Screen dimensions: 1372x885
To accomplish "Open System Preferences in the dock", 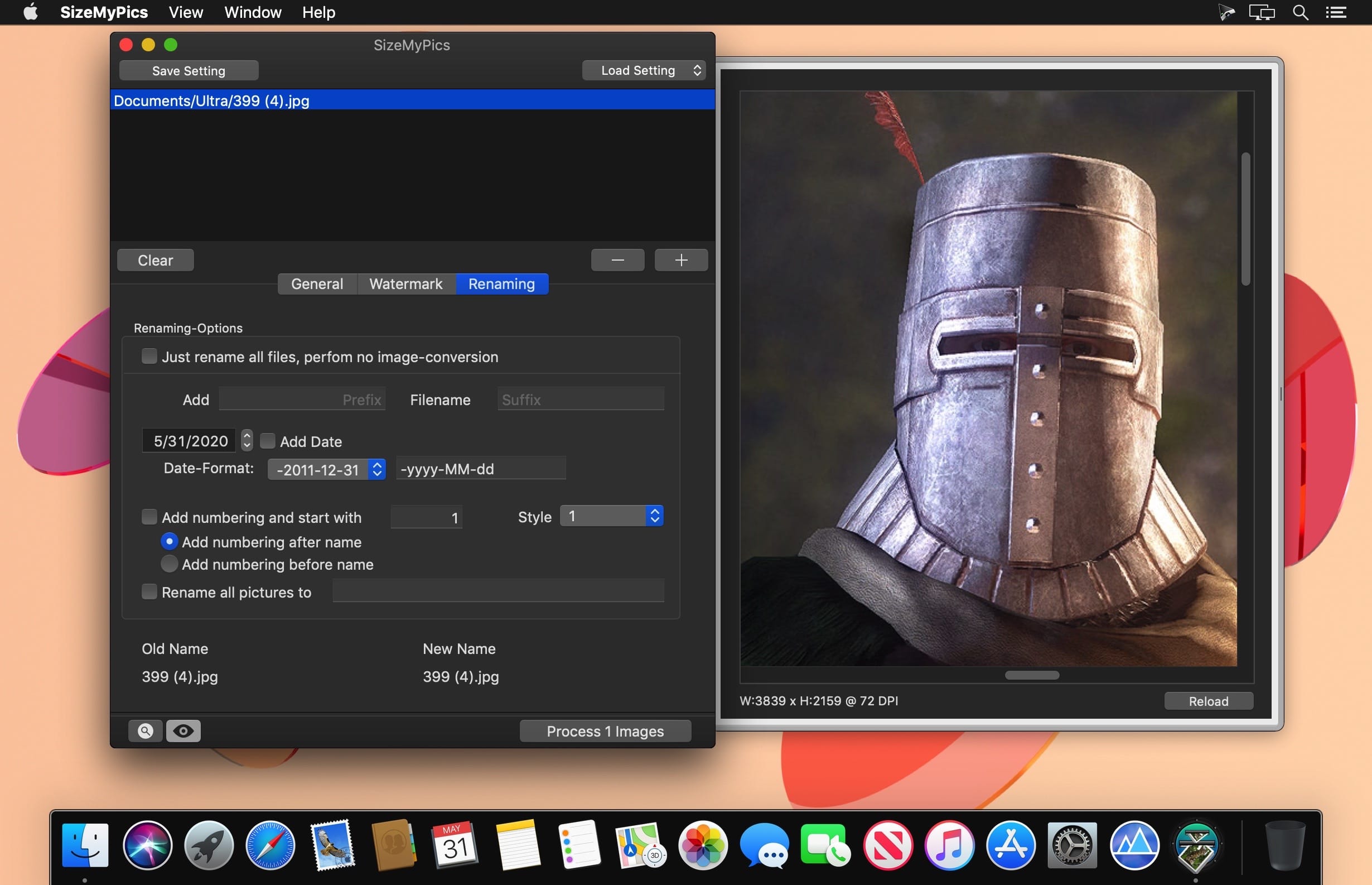I will [1071, 845].
